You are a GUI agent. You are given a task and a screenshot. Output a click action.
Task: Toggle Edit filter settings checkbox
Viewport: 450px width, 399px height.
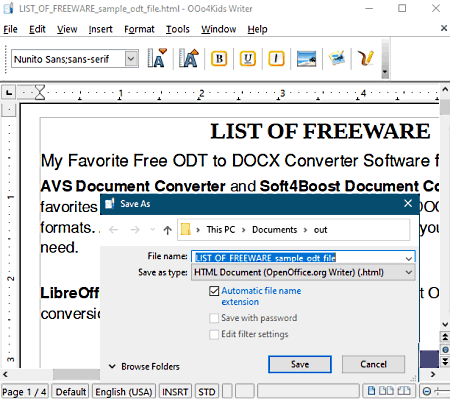(214, 334)
